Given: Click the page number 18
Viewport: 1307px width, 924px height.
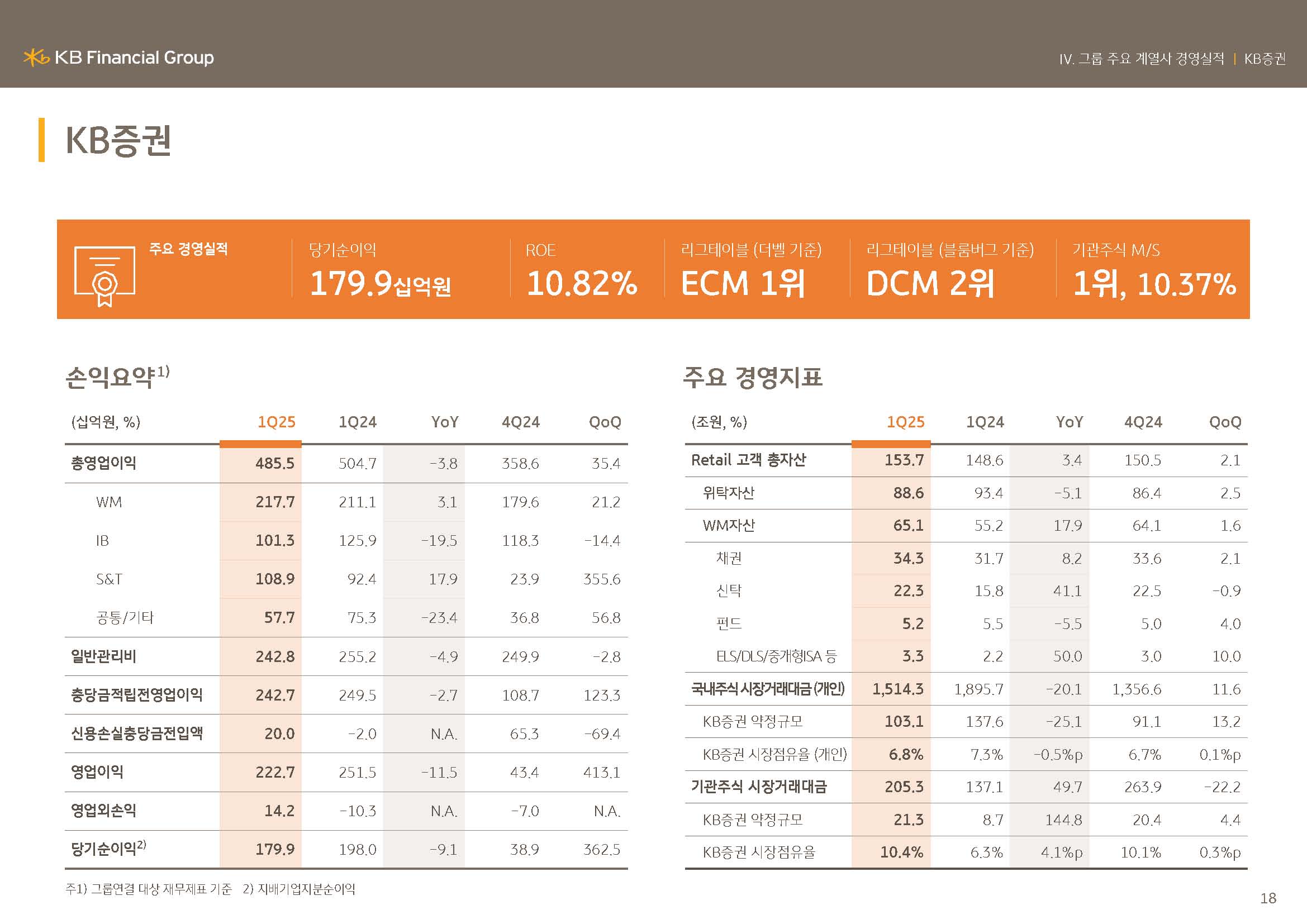Looking at the screenshot, I should 1268,898.
